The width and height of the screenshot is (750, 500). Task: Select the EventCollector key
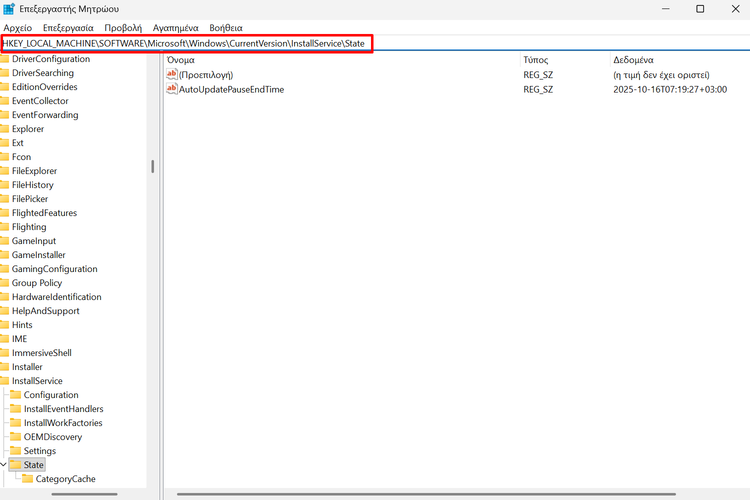(40, 101)
